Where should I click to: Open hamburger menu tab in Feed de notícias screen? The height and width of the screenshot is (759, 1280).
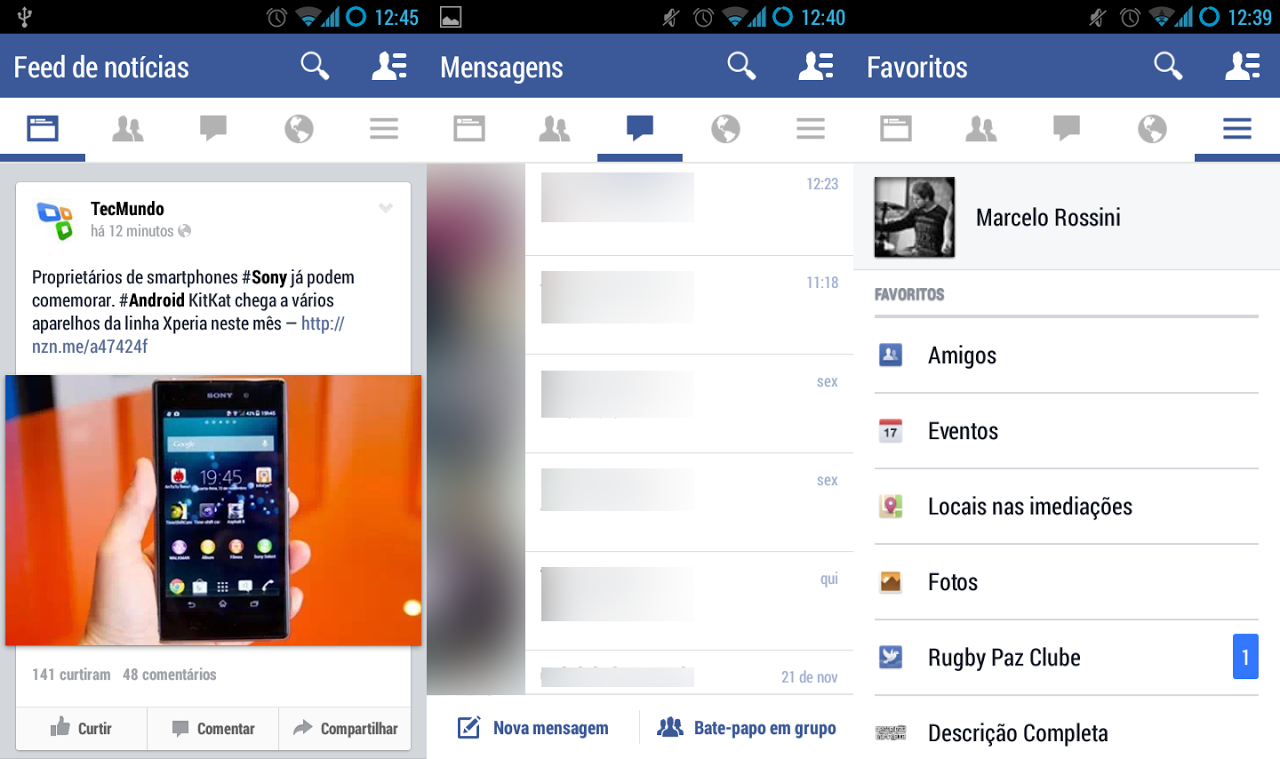[384, 128]
